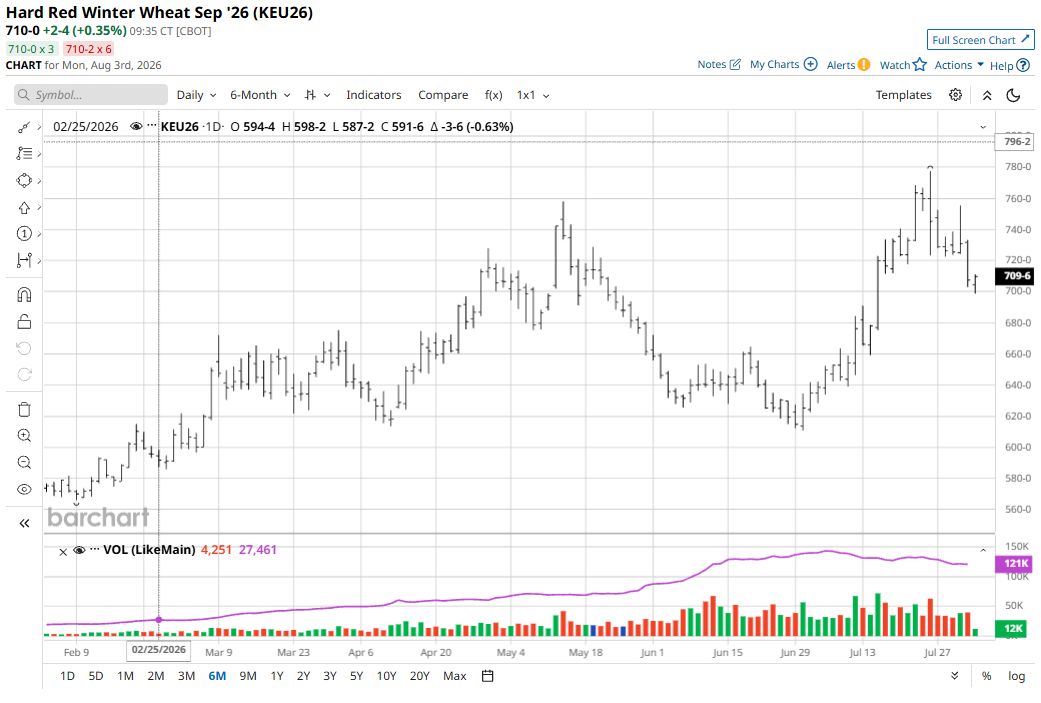Open KEU26 series more options
Image resolution: width=1041 pixels, height=703 pixels.
[152, 125]
